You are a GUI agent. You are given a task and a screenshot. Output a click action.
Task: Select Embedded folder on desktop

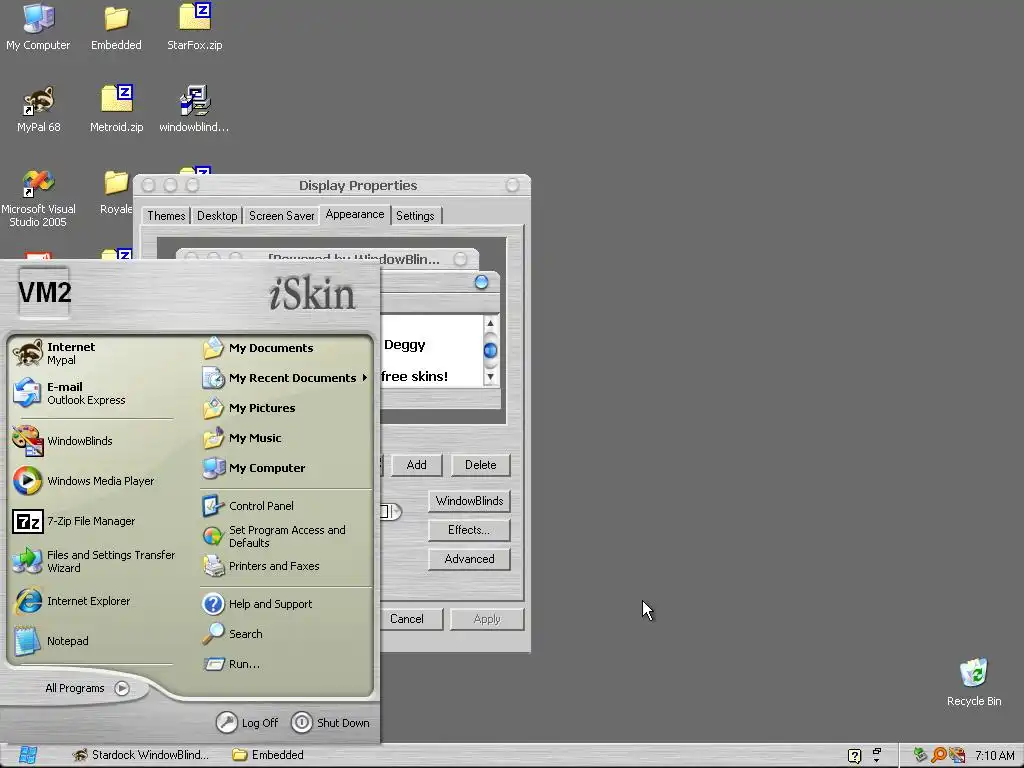pyautogui.click(x=116, y=26)
